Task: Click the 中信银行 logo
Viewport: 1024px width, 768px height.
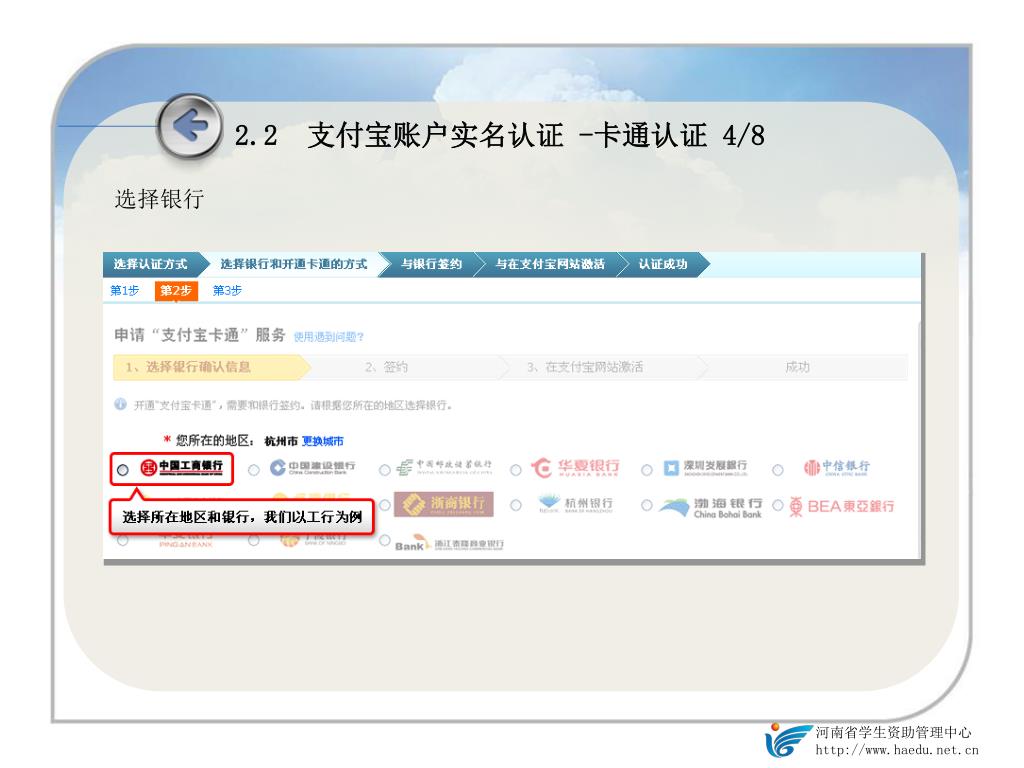Action: [x=837, y=467]
